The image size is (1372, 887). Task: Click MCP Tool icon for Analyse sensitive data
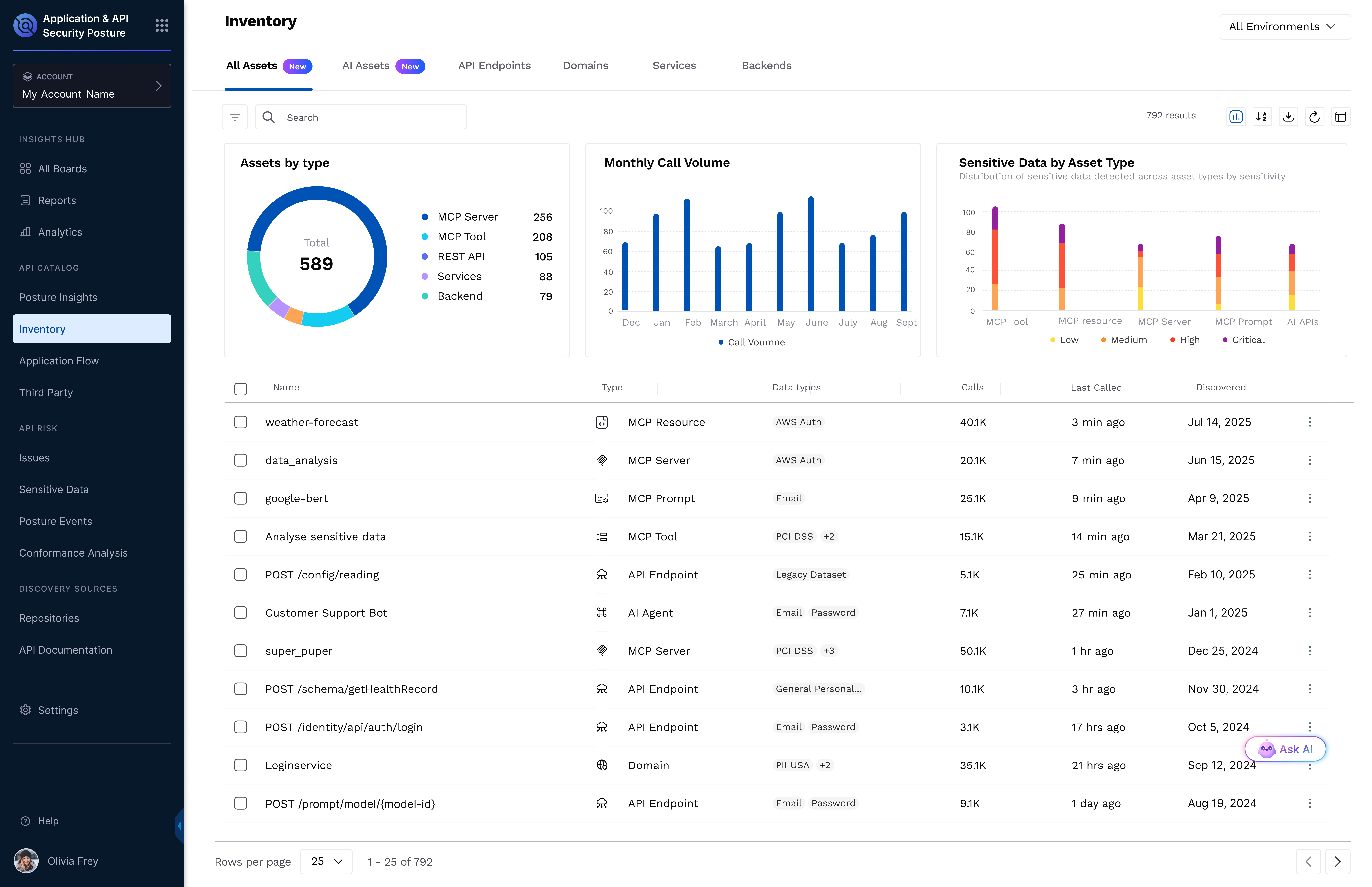[x=602, y=536]
